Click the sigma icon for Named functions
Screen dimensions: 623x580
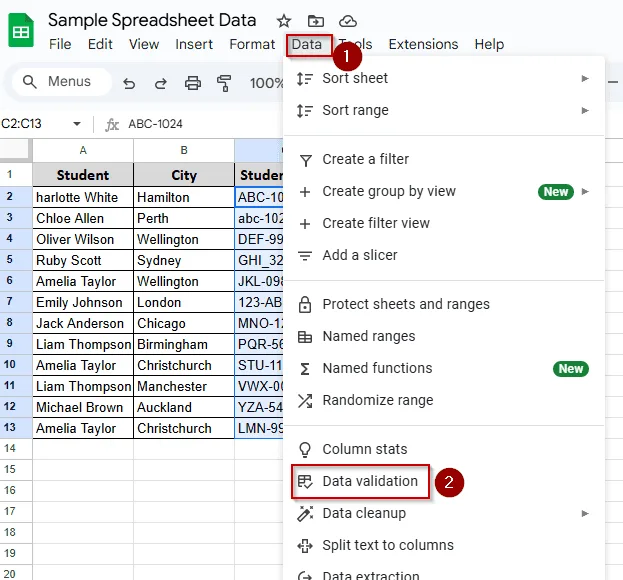305,369
